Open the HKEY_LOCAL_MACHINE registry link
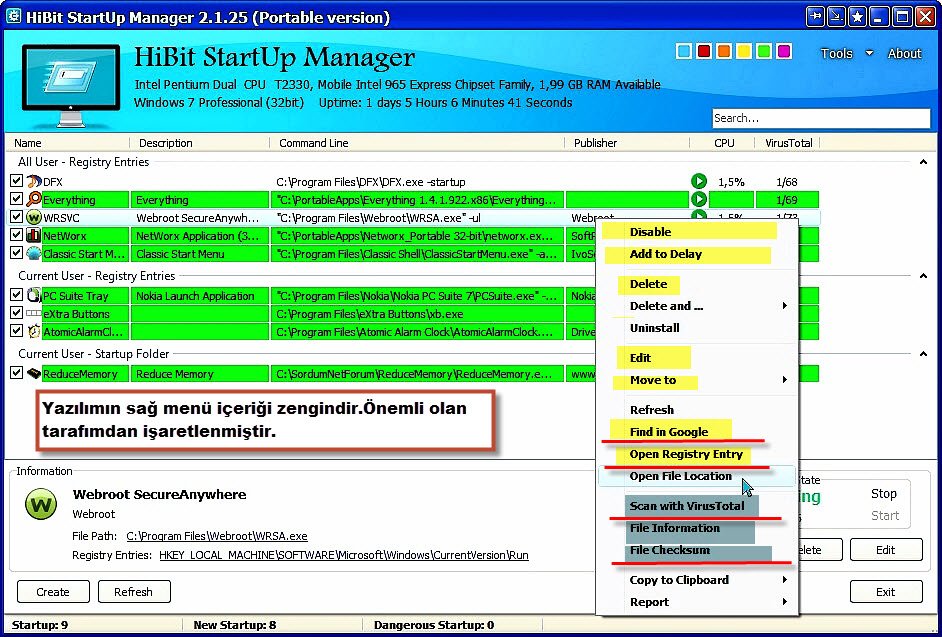This screenshot has height=637, width=942. [x=344, y=555]
